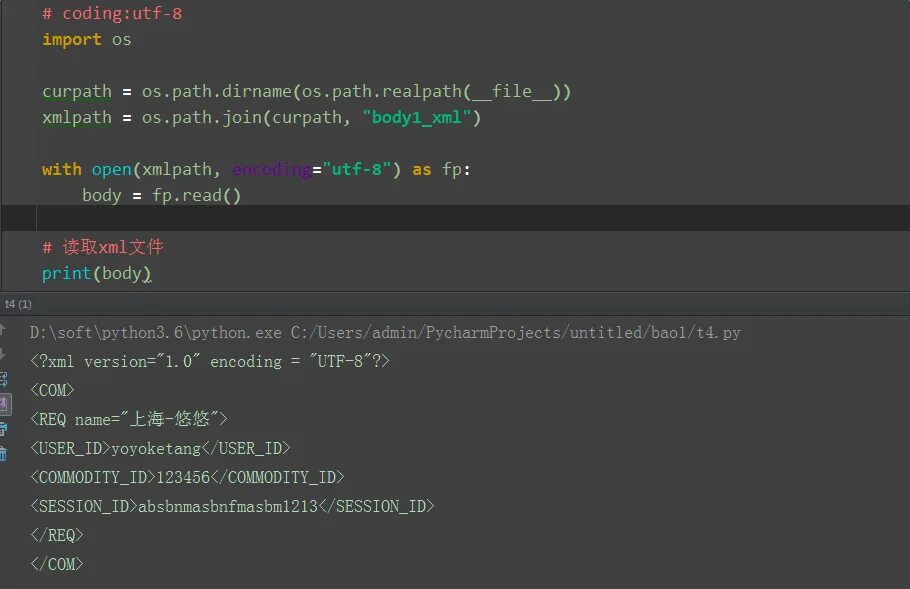Screen dimensions: 910x589
Task: Click the down arrow icon in Run console
Action: coord(2,355)
